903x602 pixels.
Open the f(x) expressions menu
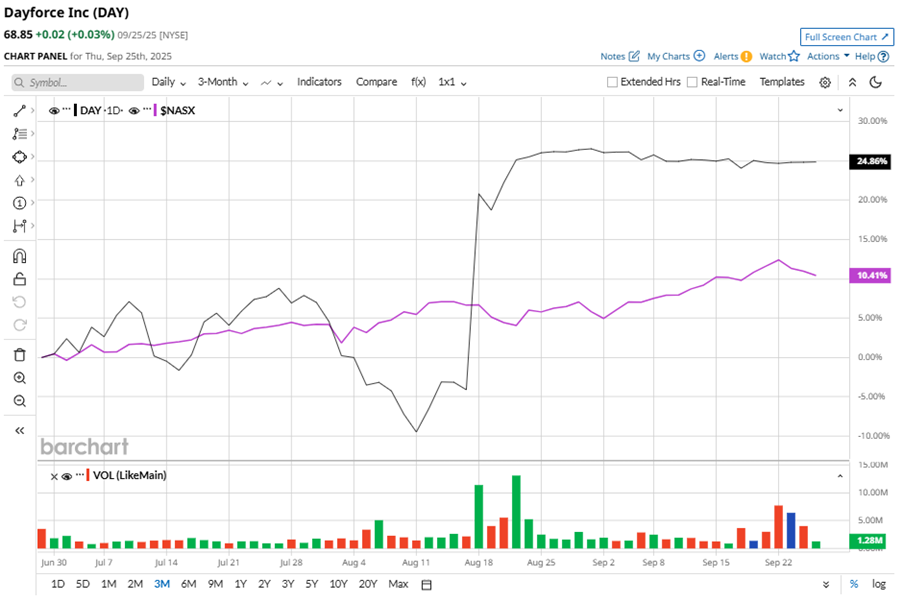pyautogui.click(x=419, y=82)
